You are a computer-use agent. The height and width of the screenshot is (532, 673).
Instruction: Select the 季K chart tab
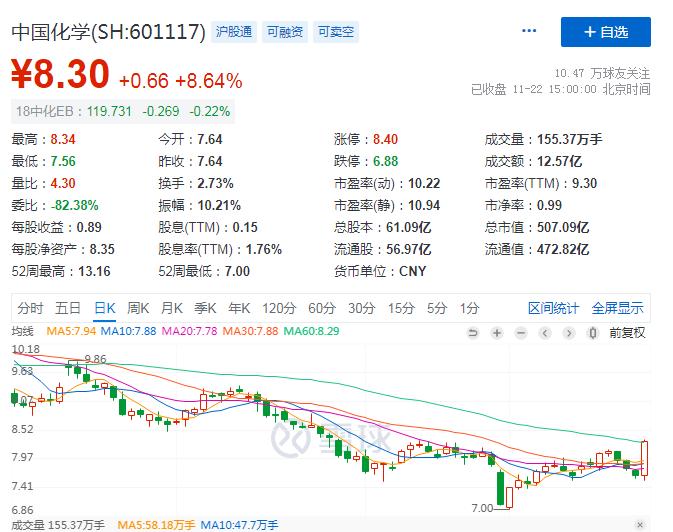(205, 308)
